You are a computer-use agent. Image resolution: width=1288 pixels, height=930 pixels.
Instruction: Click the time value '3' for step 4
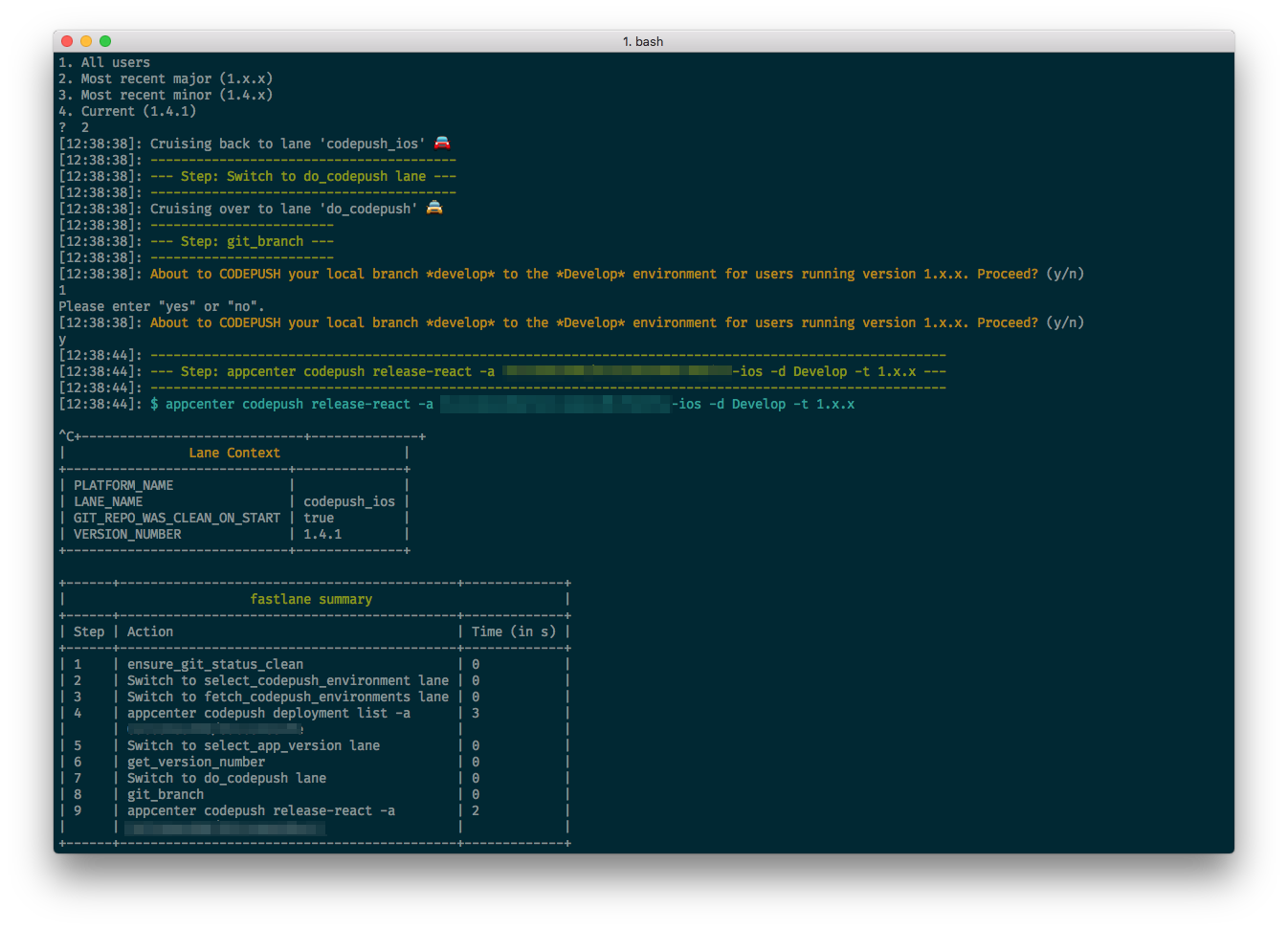point(476,713)
